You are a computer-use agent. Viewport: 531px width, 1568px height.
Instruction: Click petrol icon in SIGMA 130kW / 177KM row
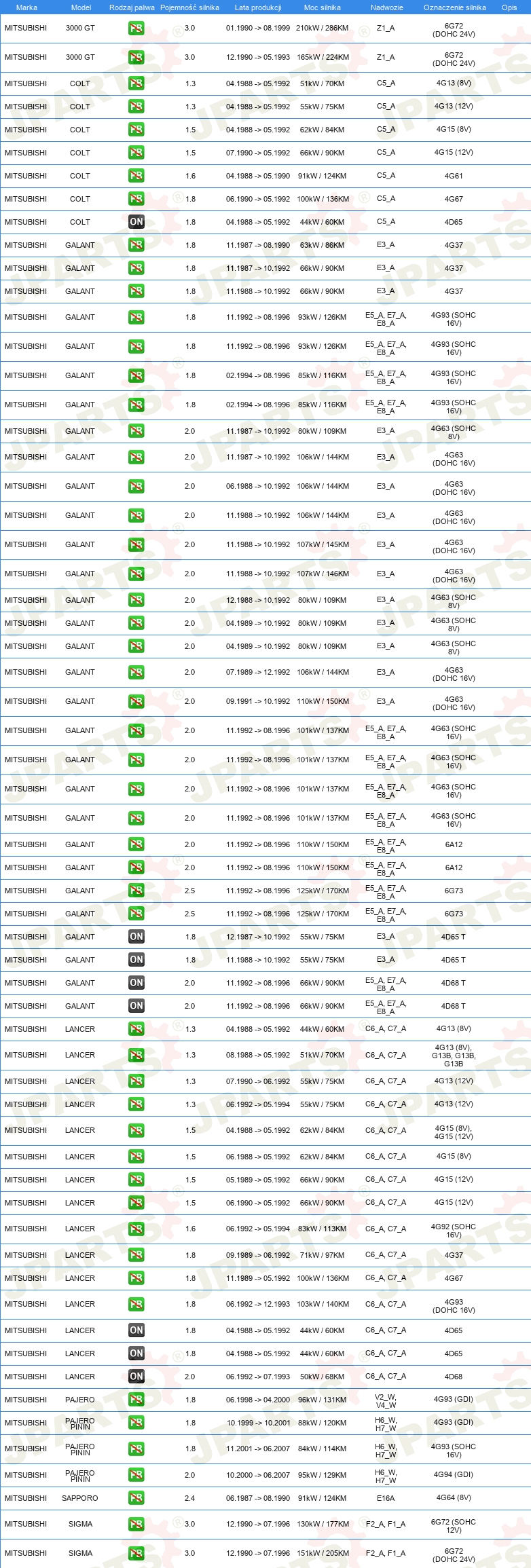(136, 1525)
